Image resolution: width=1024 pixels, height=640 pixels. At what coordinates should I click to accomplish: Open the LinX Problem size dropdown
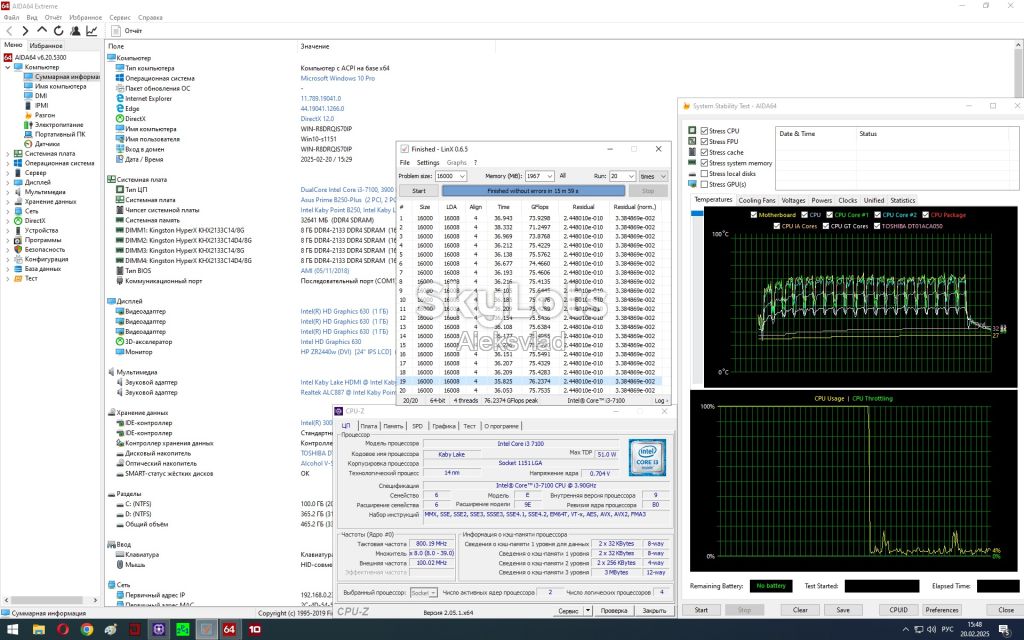(x=462, y=176)
